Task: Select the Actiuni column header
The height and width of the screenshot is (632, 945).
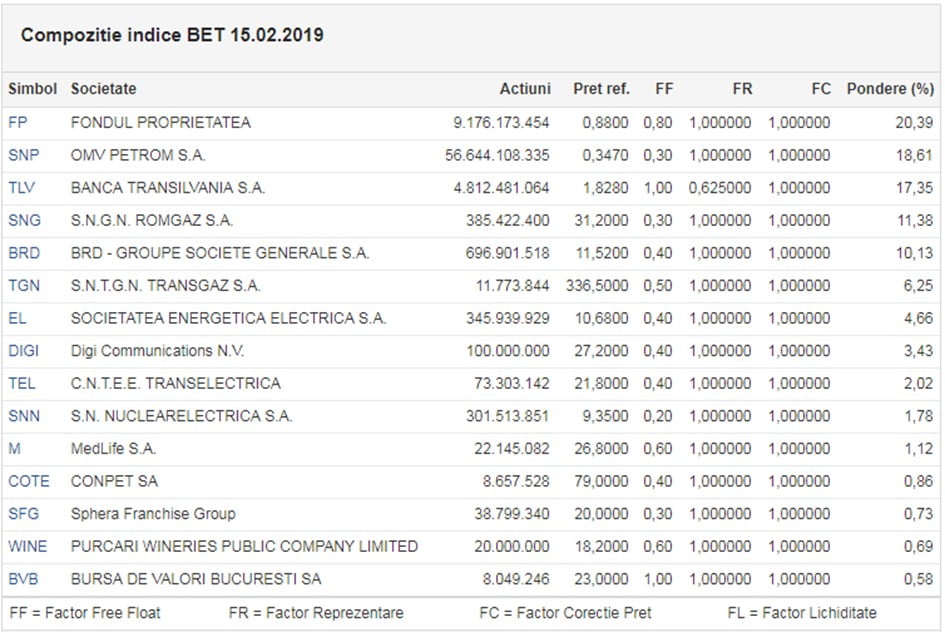Action: coord(525,89)
